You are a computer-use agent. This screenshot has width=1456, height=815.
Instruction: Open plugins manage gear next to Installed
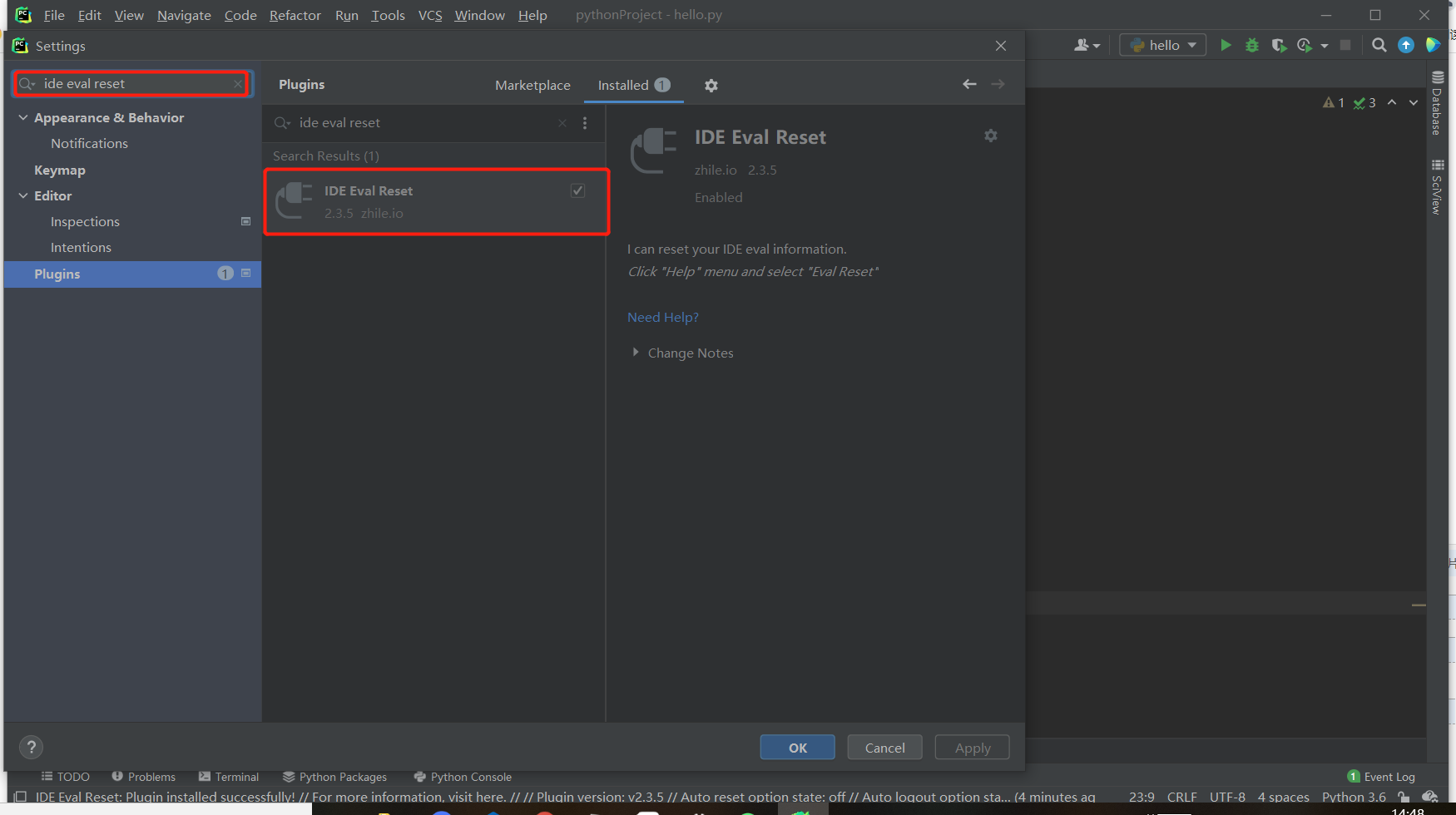coord(711,86)
